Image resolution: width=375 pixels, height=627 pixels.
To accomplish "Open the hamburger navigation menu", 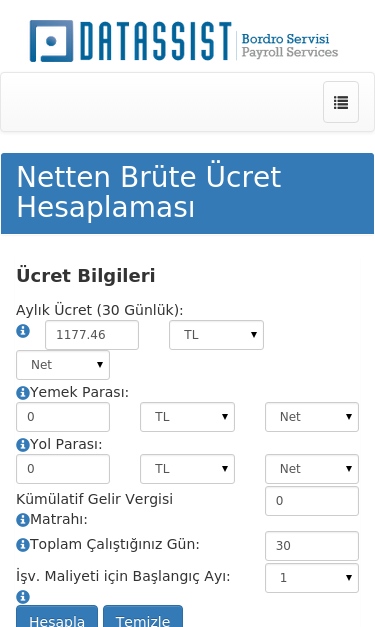I will (341, 102).
